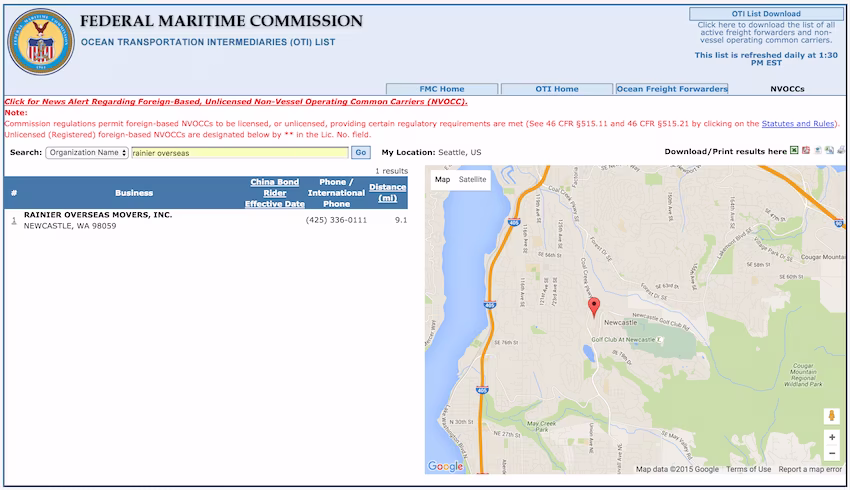Open the News Alert about unlicensed NVOCCs
This screenshot has width=850, height=490.
[236, 101]
